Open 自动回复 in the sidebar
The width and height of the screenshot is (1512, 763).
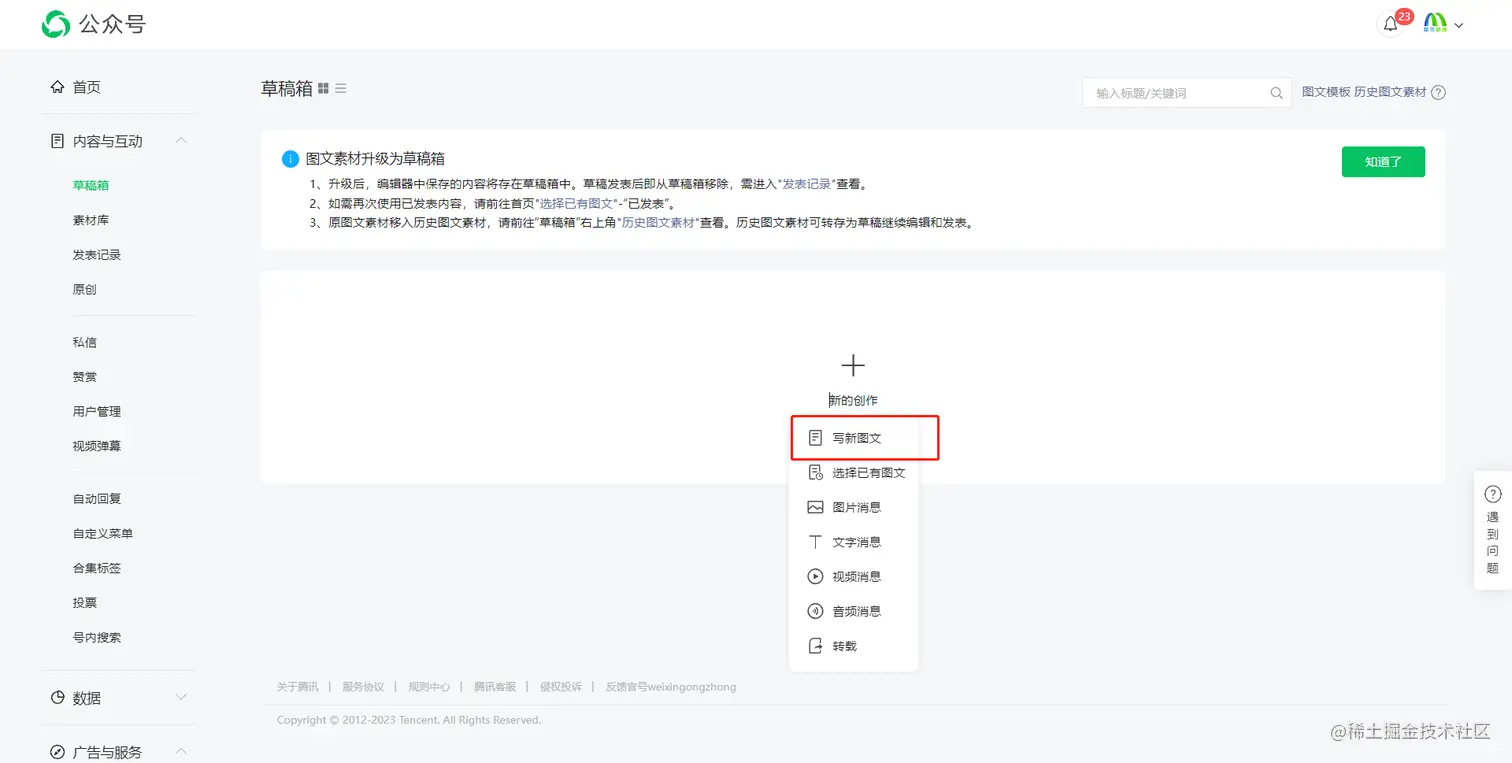tap(97, 499)
